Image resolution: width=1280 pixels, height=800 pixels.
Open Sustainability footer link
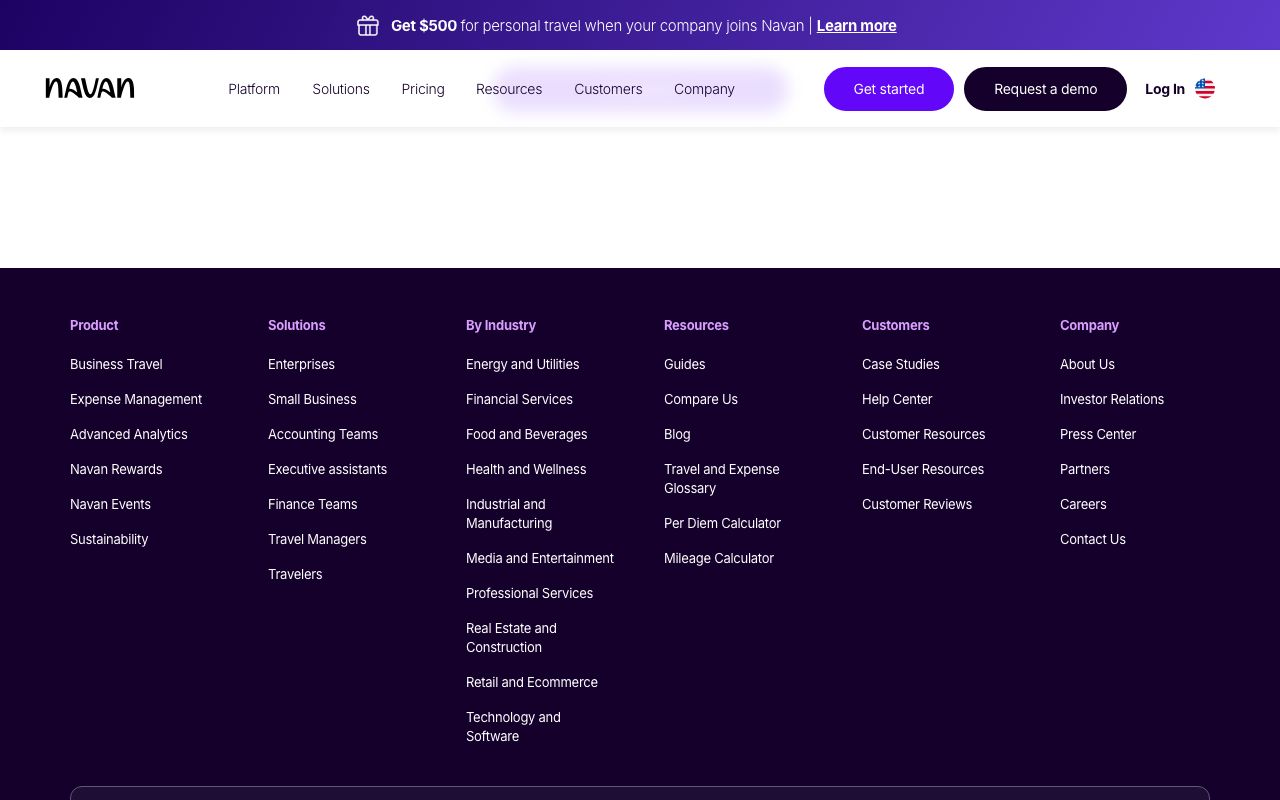[x=109, y=540]
